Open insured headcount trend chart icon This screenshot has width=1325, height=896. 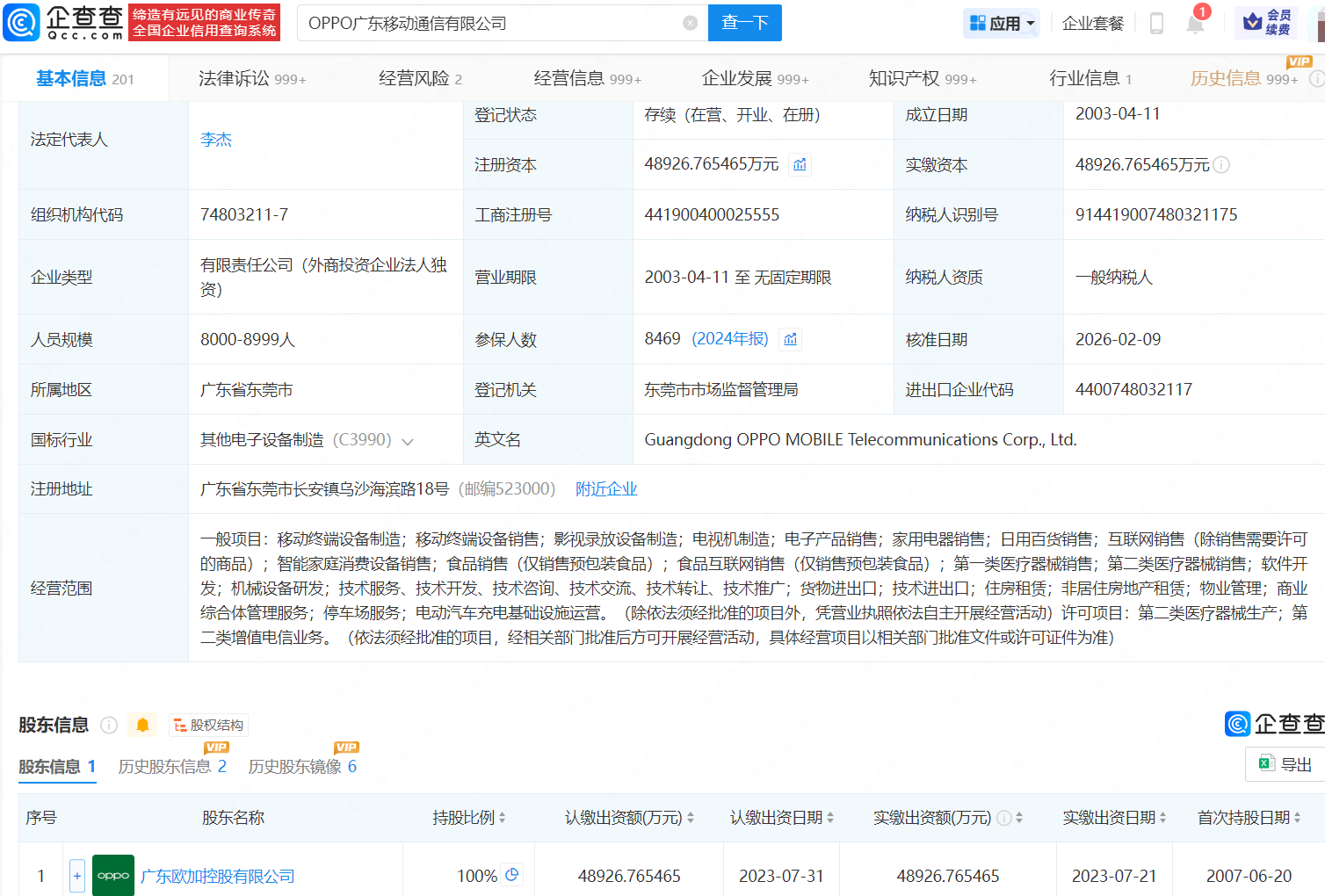tap(791, 339)
